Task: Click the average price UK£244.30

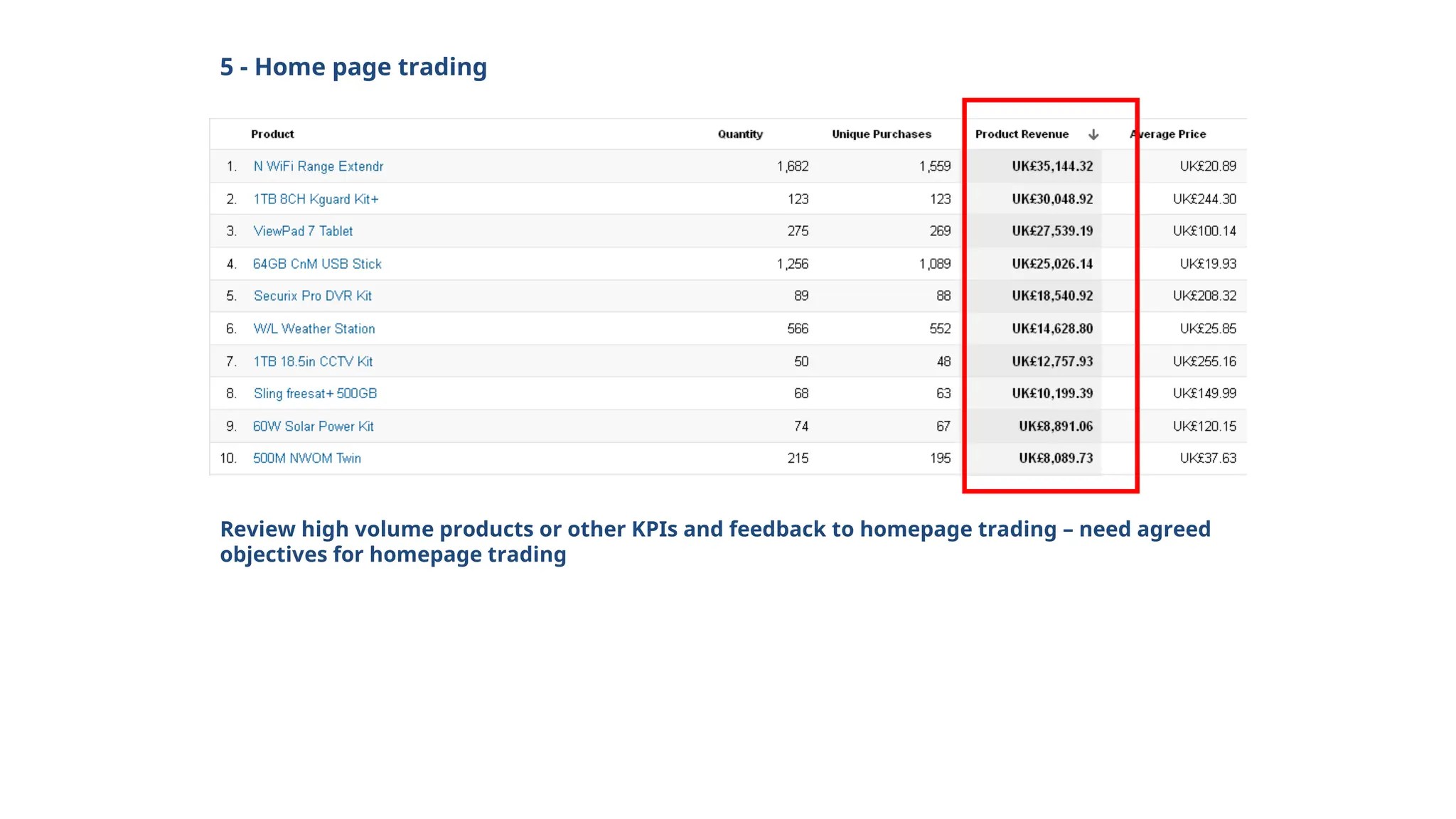Action: point(1204,199)
